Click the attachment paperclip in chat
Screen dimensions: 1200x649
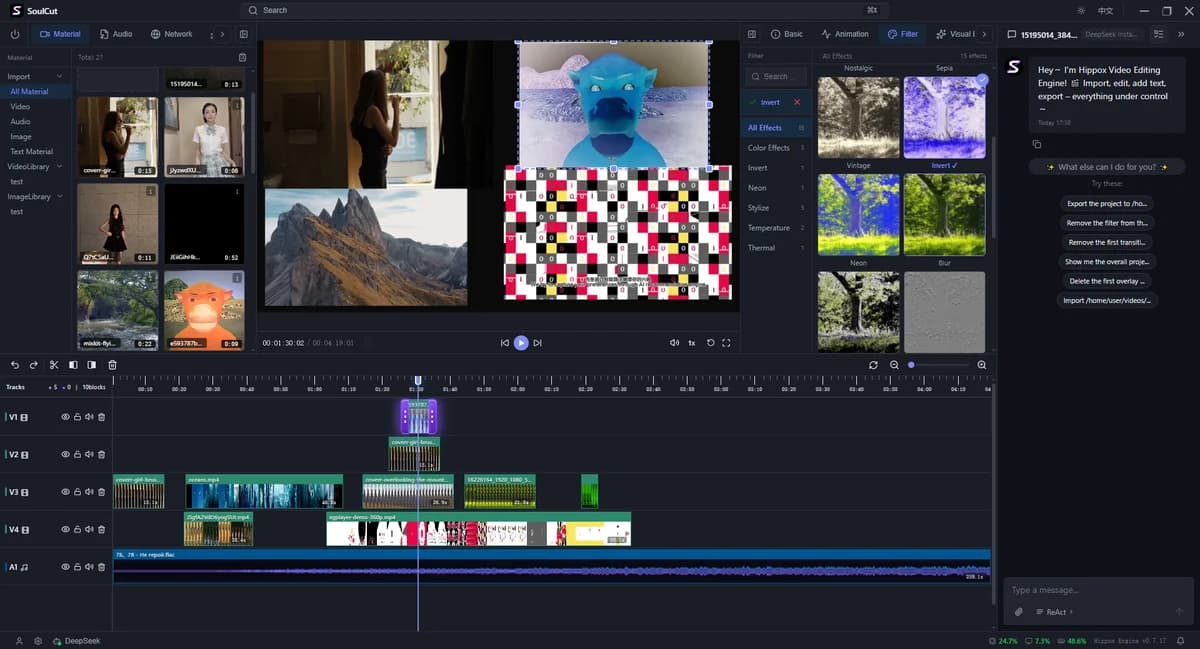point(1019,612)
